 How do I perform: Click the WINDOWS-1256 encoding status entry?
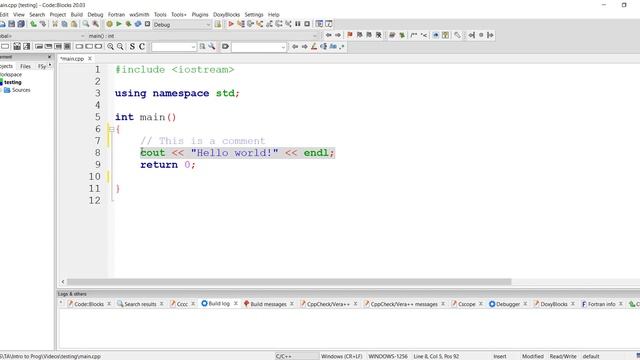pos(388,356)
